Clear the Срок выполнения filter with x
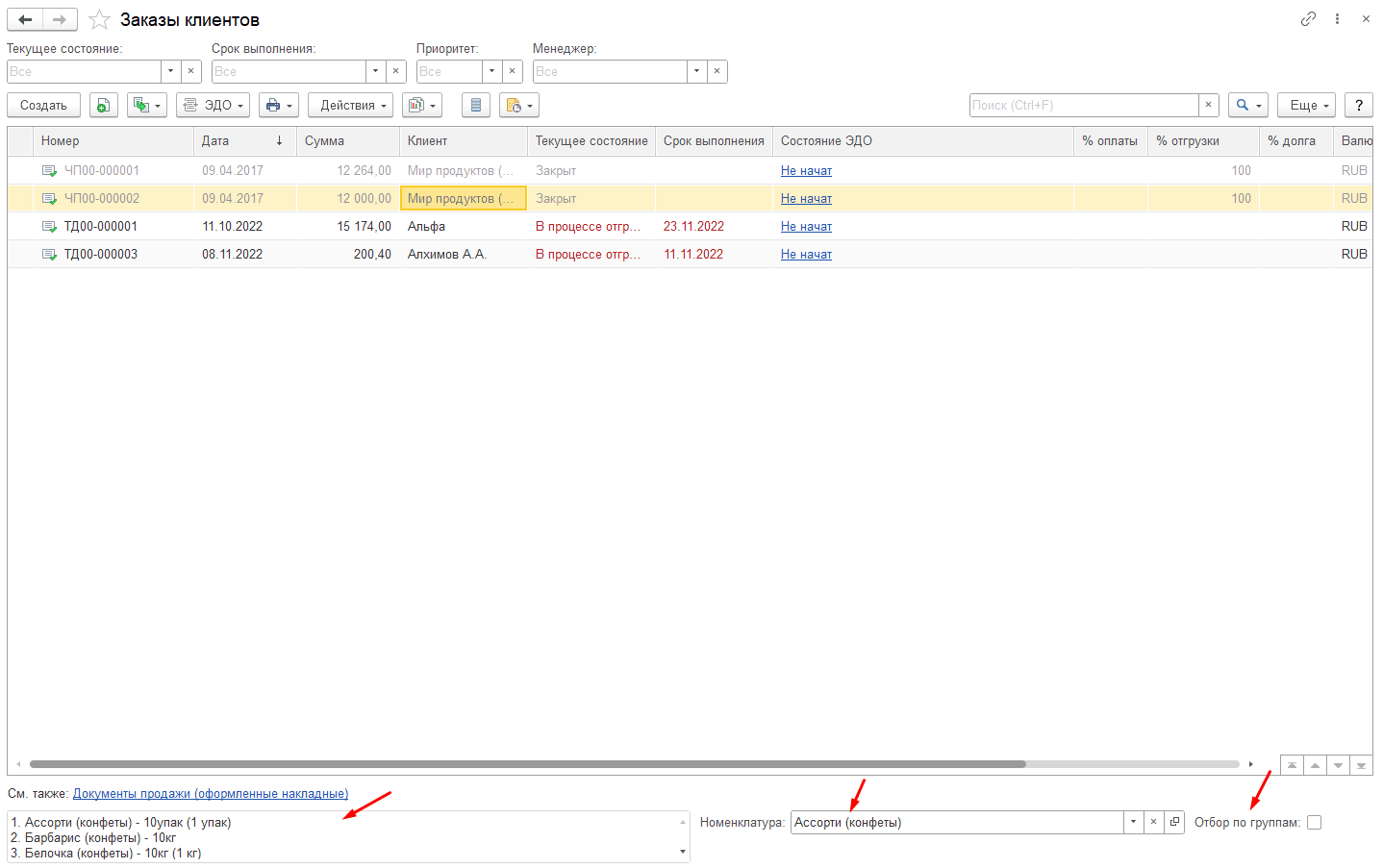This screenshot has width=1383, height=868. point(396,71)
